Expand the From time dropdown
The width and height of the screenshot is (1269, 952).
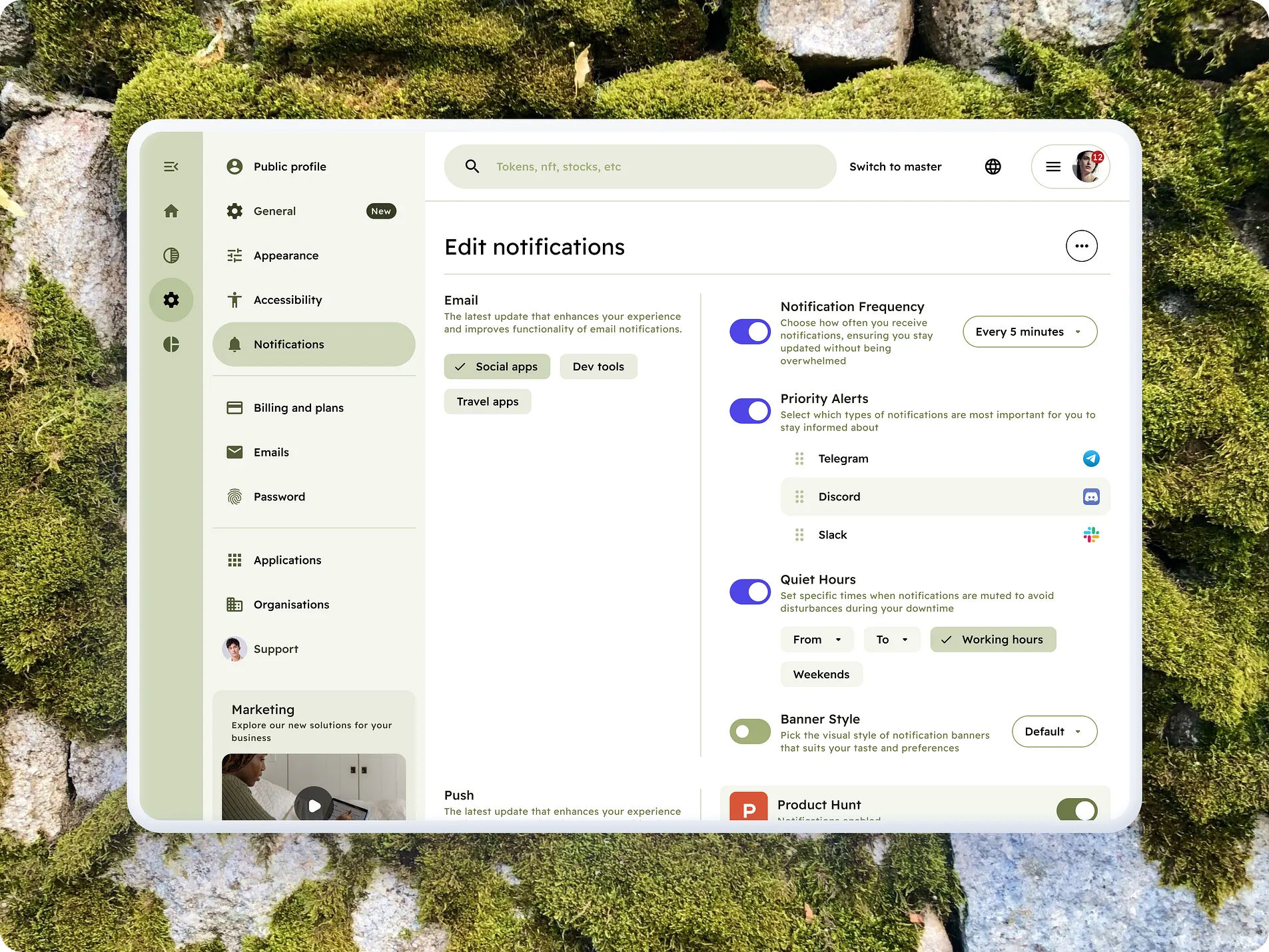pyautogui.click(x=817, y=640)
